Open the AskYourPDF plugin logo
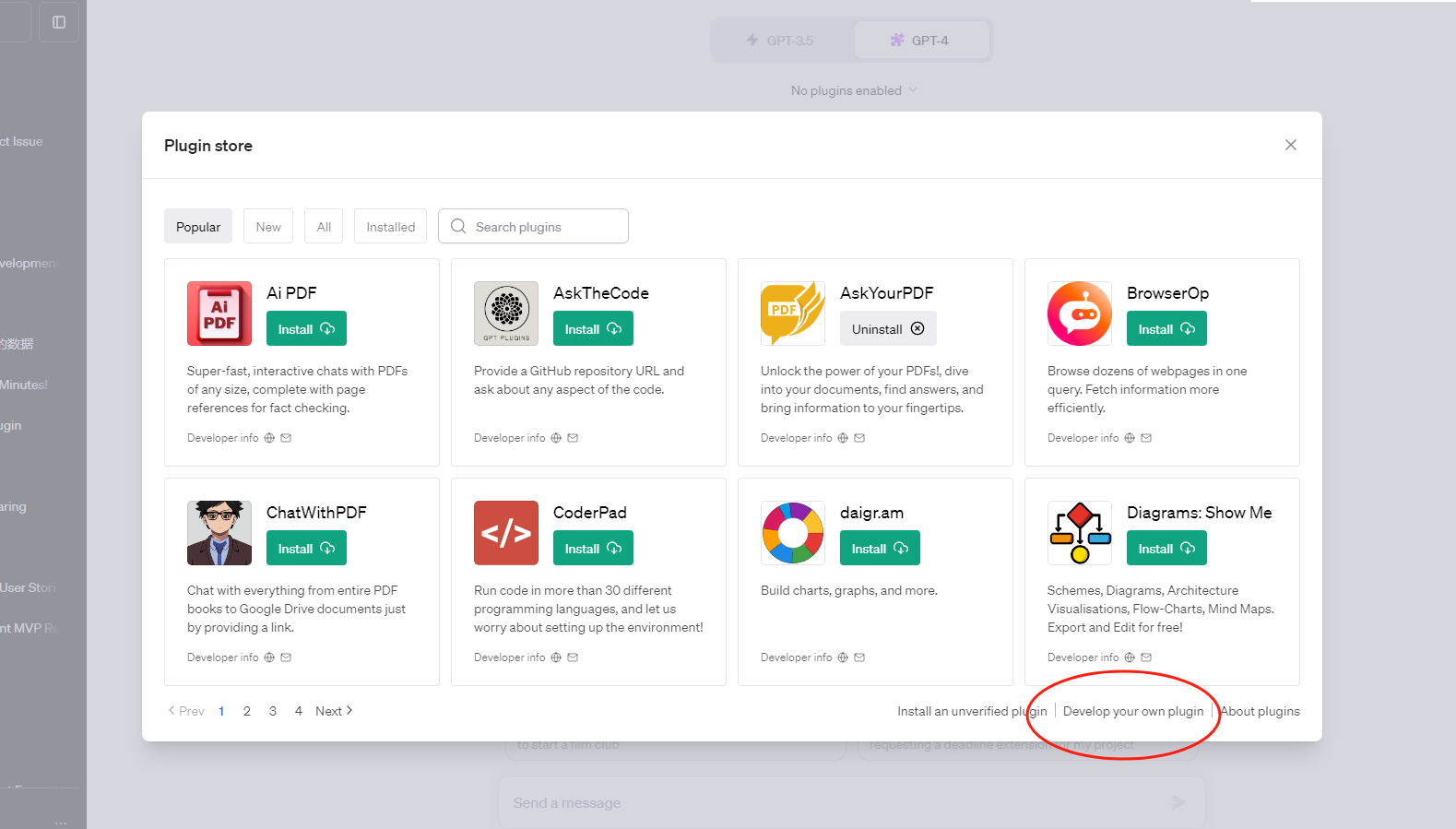1456x829 pixels. point(793,314)
